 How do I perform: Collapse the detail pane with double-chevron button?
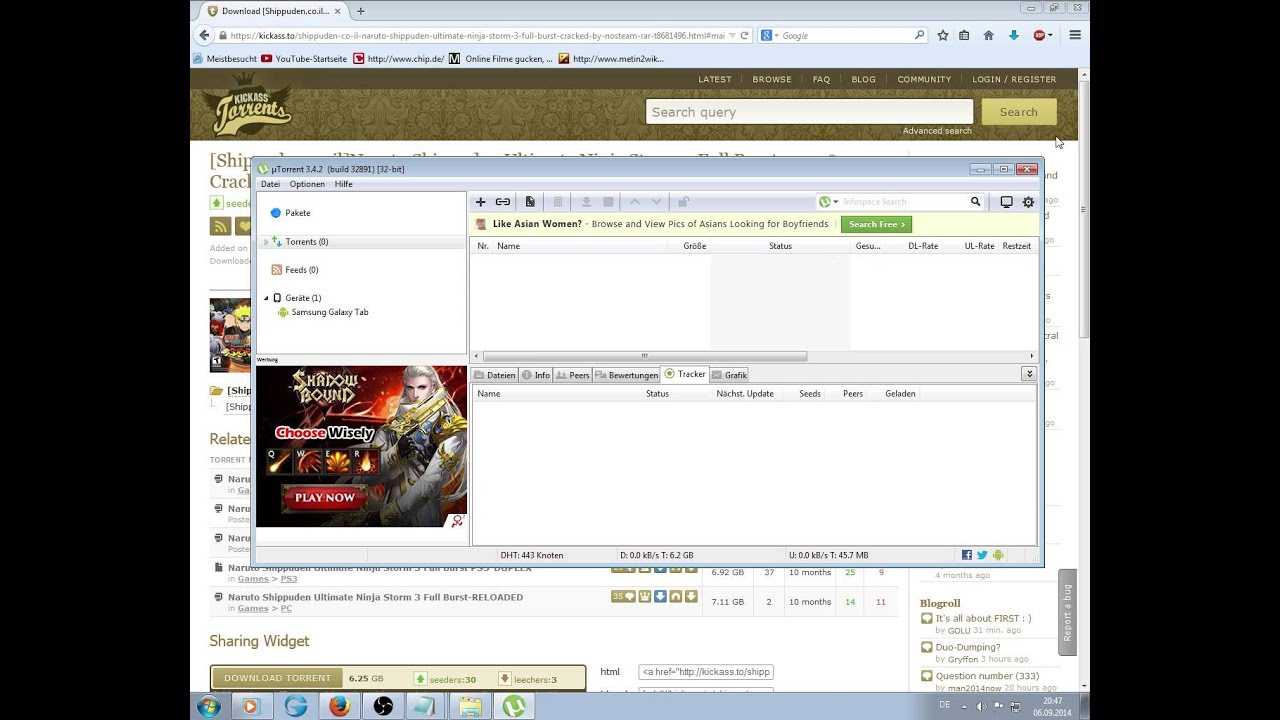click(x=1028, y=374)
